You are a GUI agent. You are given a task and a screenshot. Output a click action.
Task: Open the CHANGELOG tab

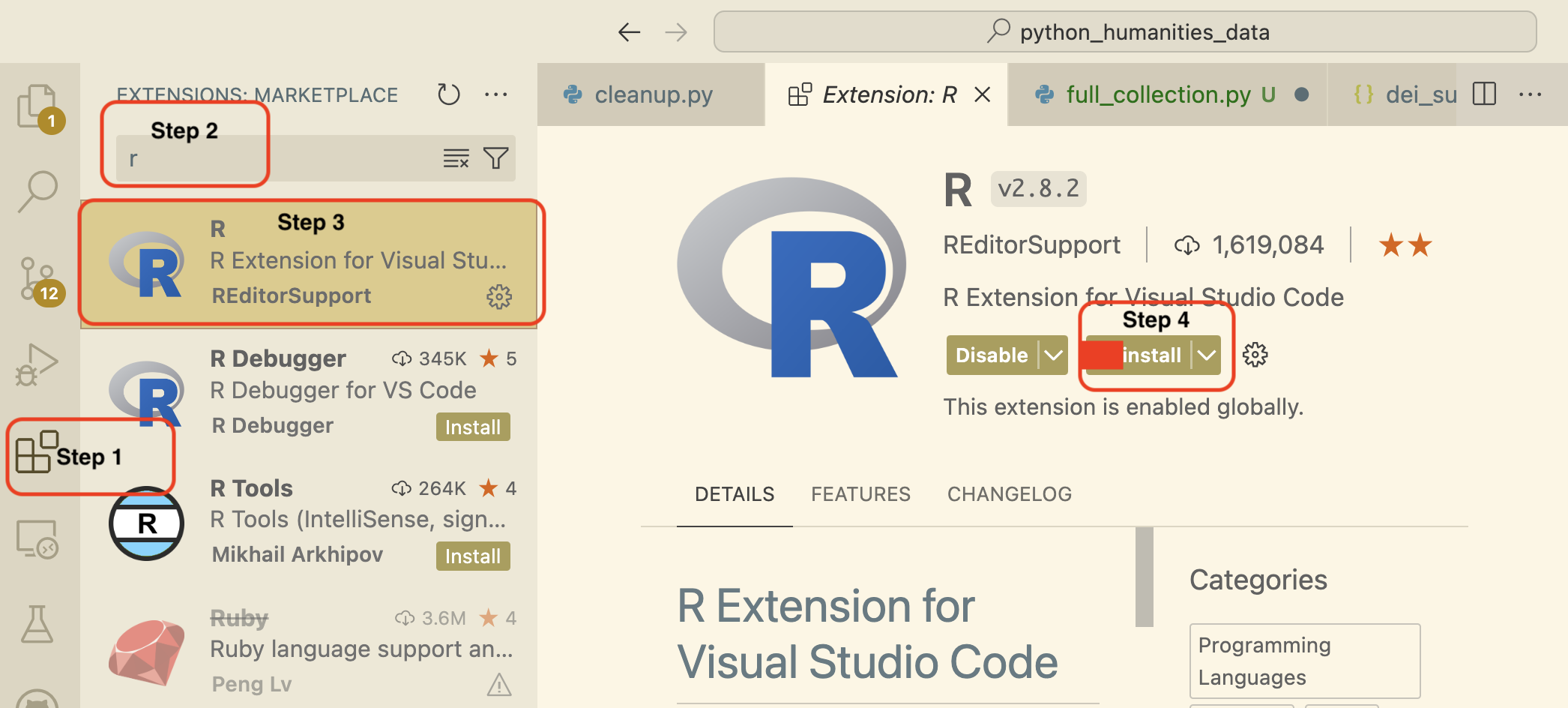click(x=1009, y=494)
